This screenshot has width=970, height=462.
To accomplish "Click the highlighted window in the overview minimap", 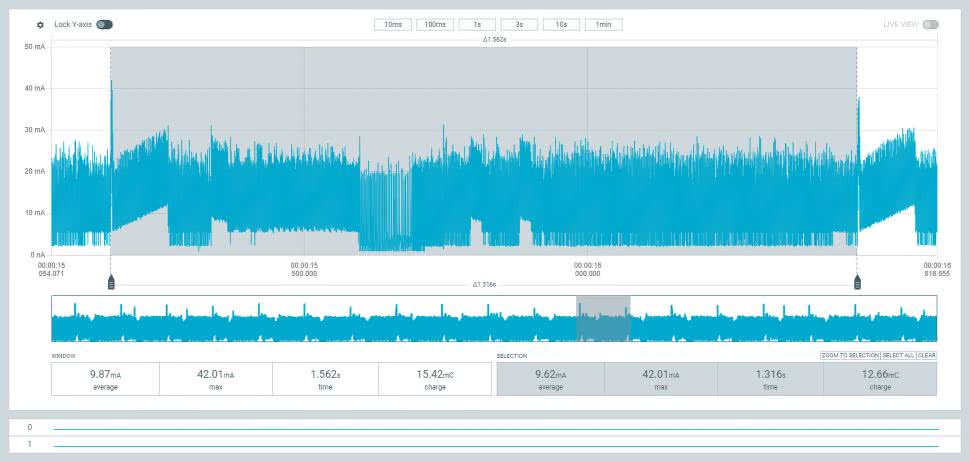I will click(x=603, y=319).
